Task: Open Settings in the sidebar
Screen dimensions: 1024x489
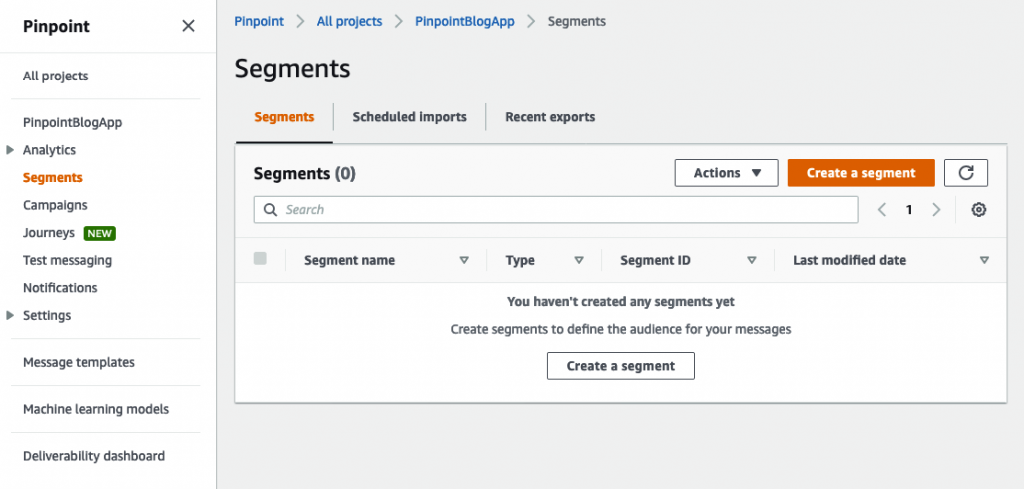Action: [47, 315]
